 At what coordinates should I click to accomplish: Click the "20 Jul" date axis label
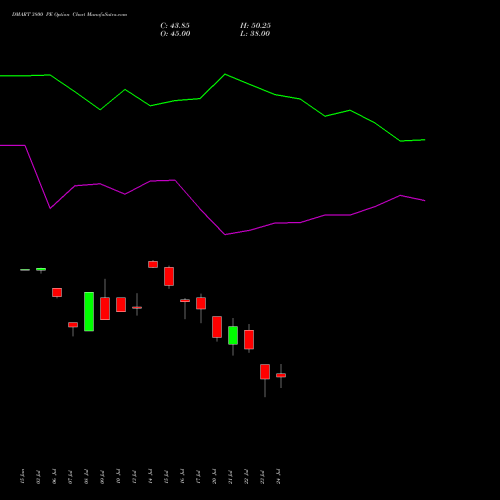(214, 476)
